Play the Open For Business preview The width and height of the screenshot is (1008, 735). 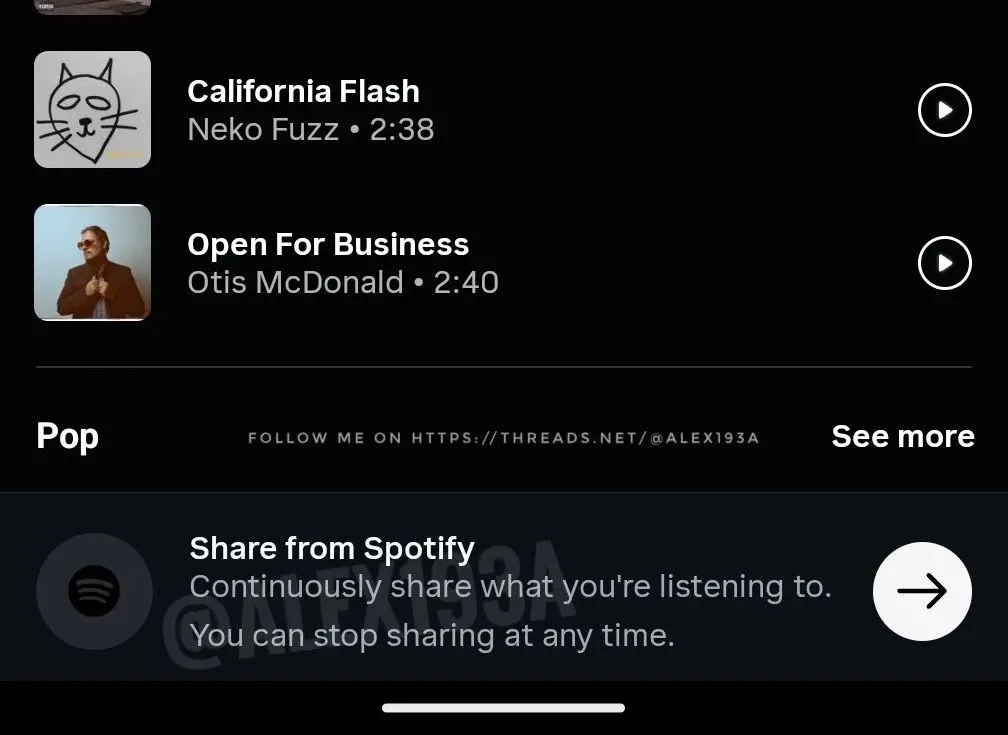pos(944,263)
